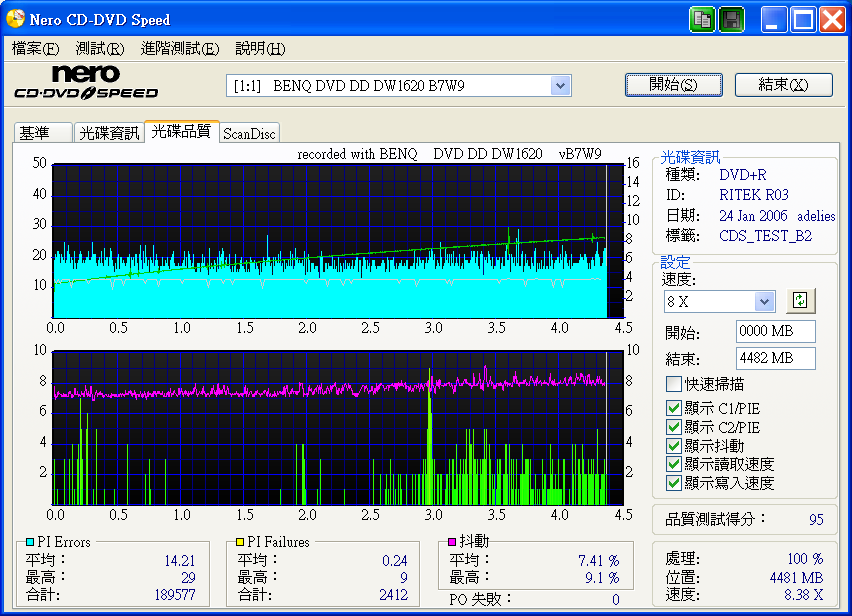The width and height of the screenshot is (852, 616).
Task: Toggle the 快速掃描 checkbox
Action: [x=673, y=384]
